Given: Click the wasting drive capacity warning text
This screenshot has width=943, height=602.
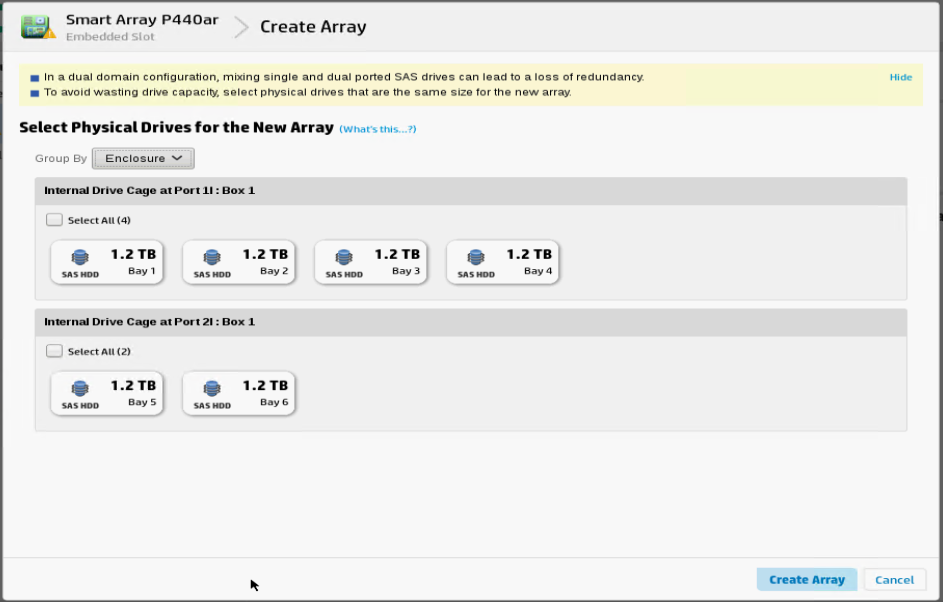Looking at the screenshot, I should 307,92.
